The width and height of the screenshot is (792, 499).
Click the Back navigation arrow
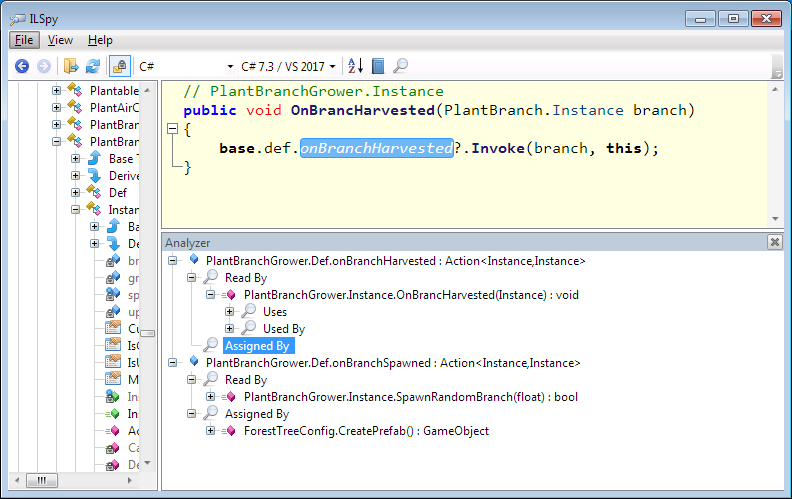[22, 66]
